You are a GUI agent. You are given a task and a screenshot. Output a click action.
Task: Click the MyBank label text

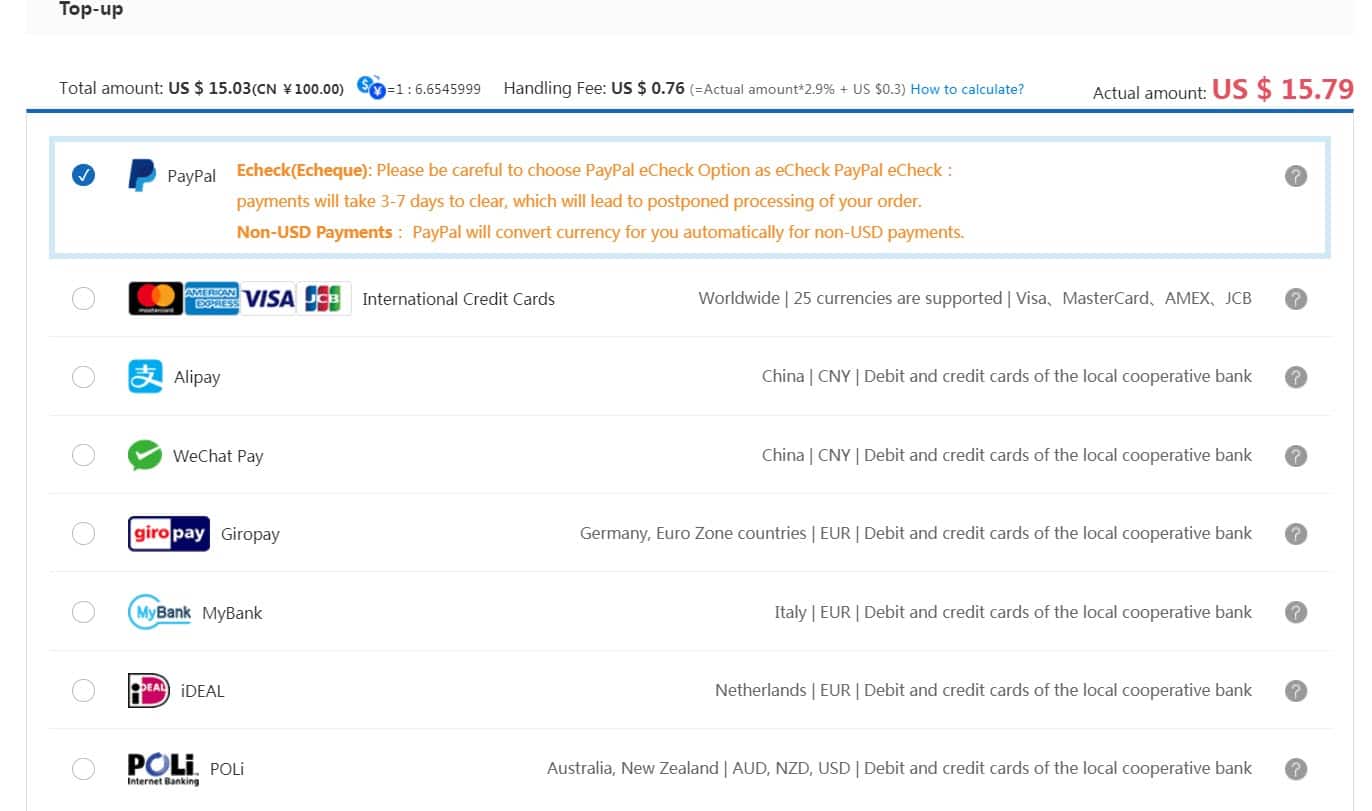232,613
